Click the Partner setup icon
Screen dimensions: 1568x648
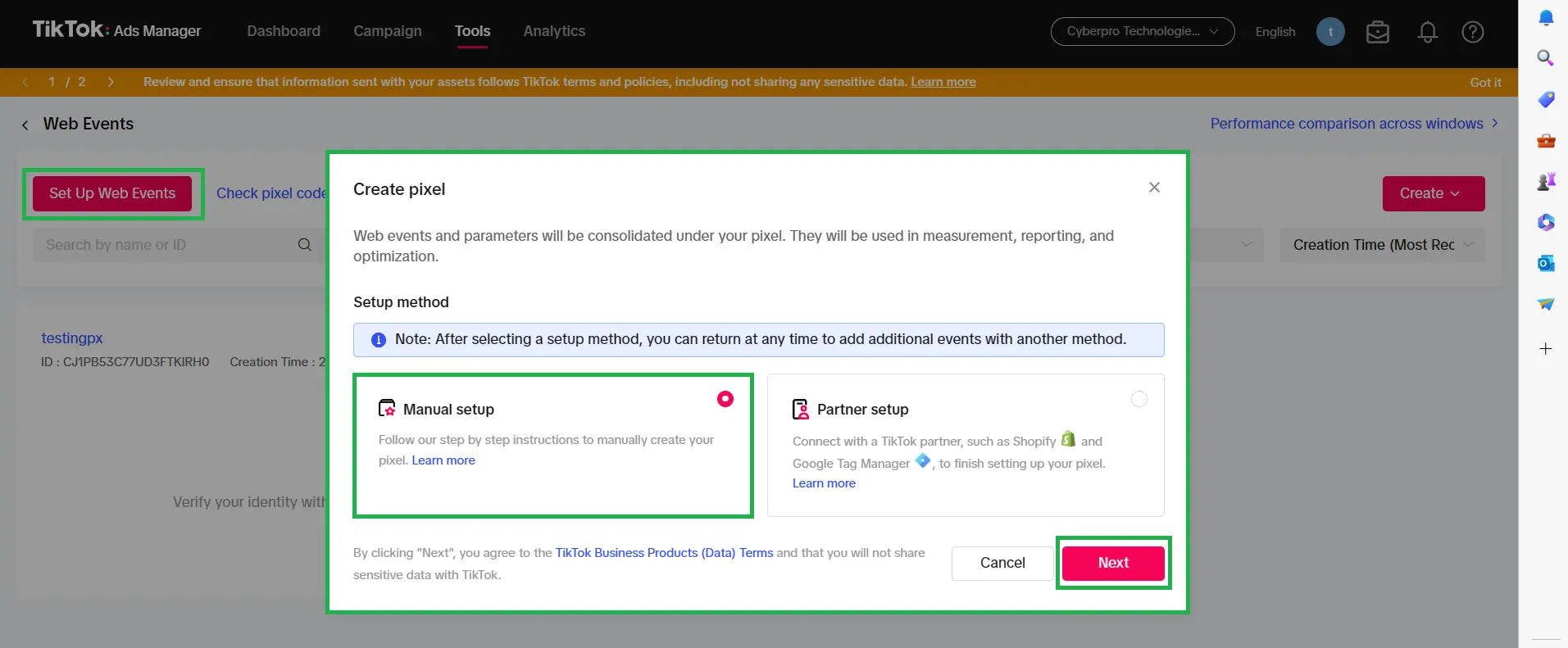click(x=801, y=409)
